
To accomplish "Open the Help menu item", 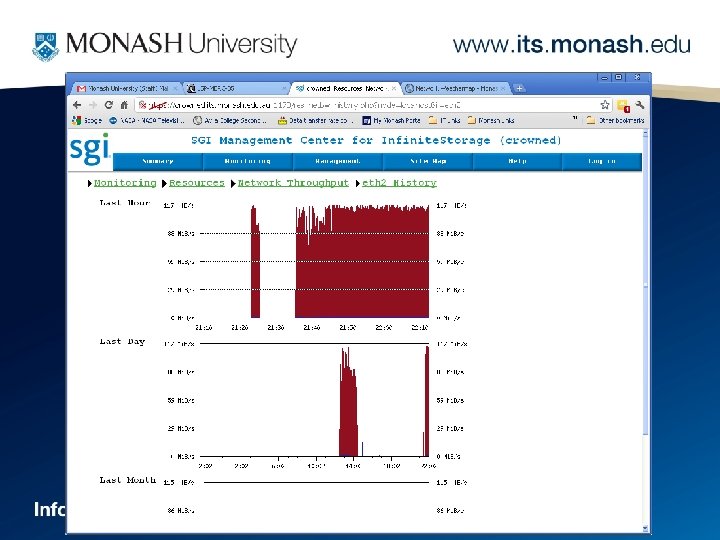I will click(517, 162).
